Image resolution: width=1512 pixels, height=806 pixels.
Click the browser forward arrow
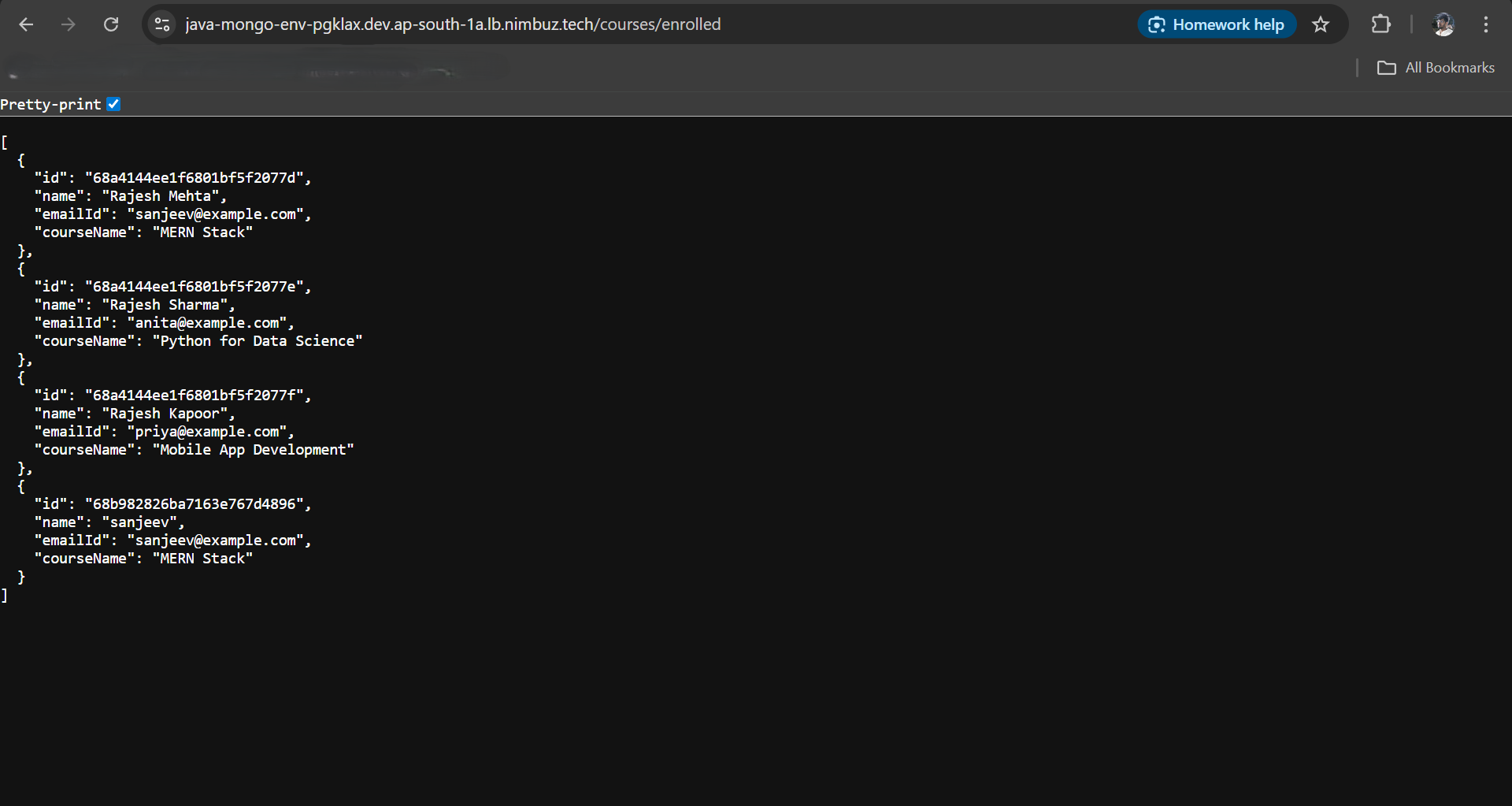coord(69,24)
